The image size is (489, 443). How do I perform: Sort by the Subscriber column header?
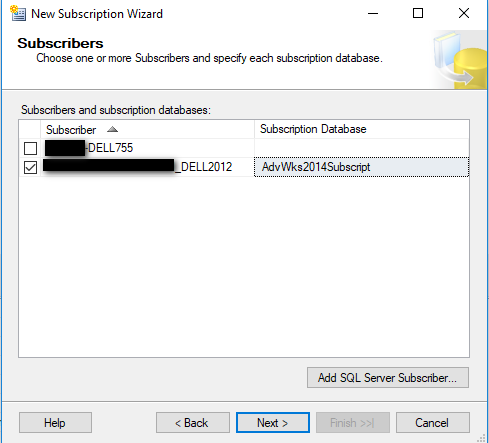point(147,129)
